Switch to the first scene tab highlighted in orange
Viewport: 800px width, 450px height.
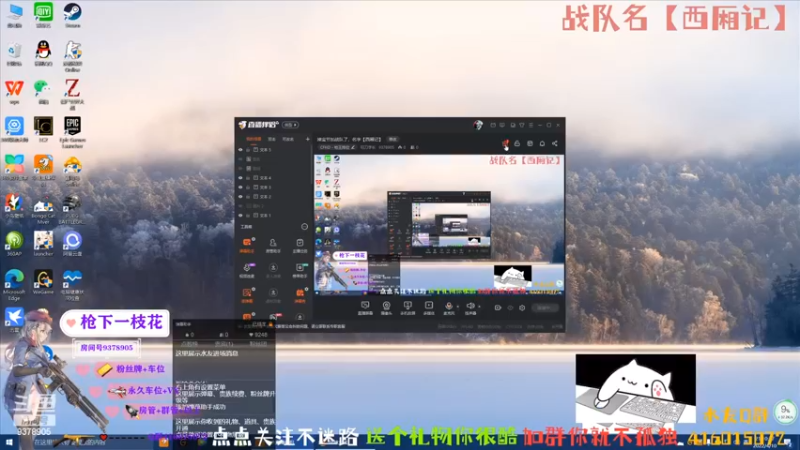click(x=254, y=139)
